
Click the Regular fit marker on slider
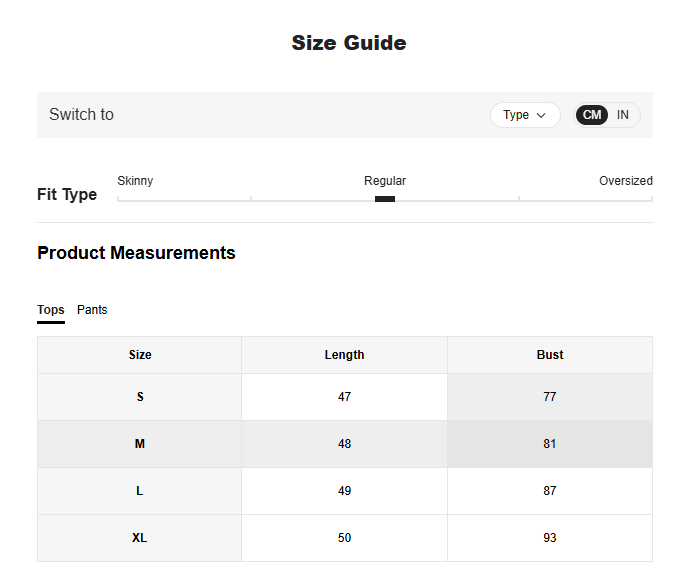(x=385, y=199)
